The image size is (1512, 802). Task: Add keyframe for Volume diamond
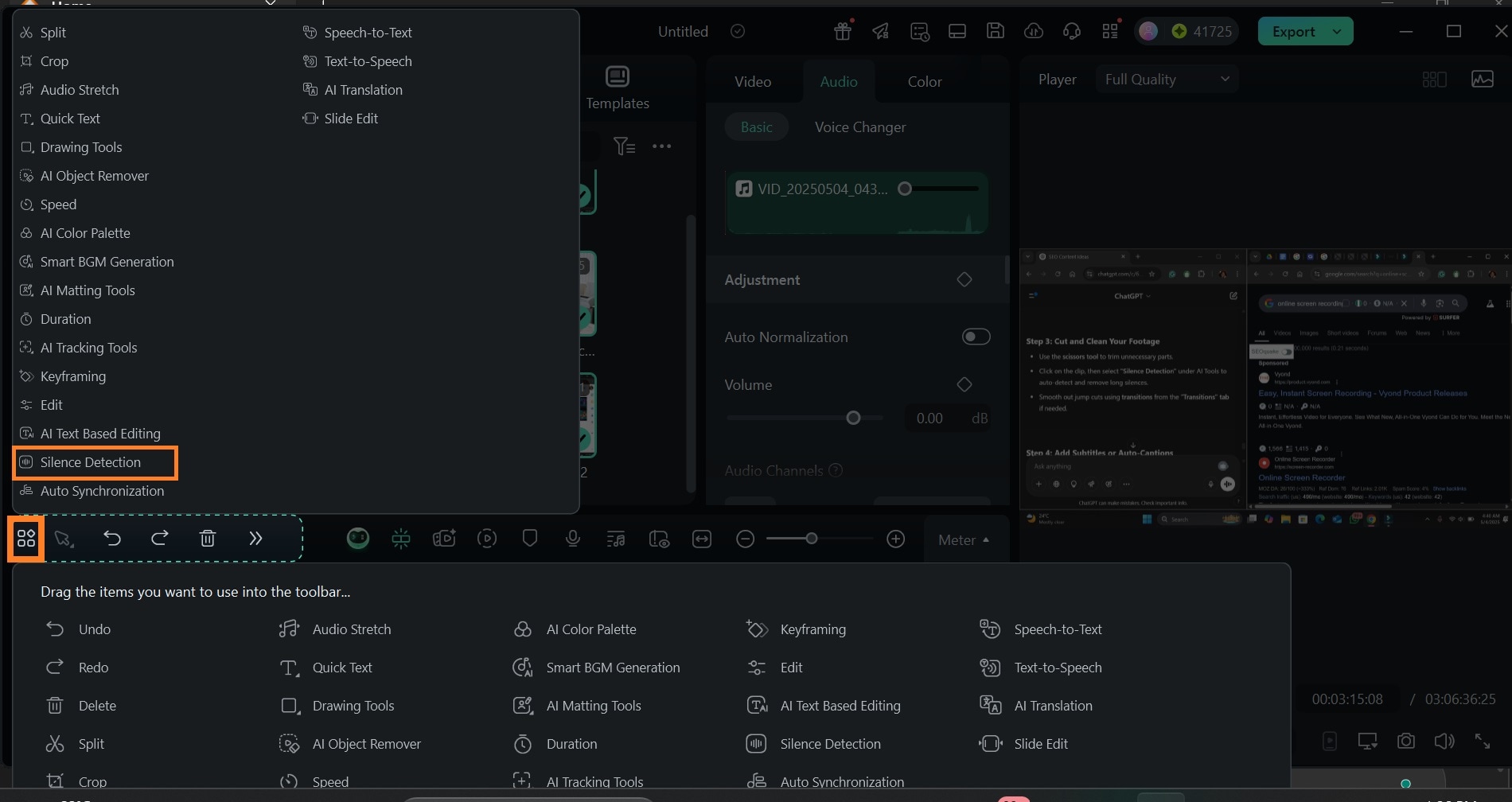(x=964, y=384)
